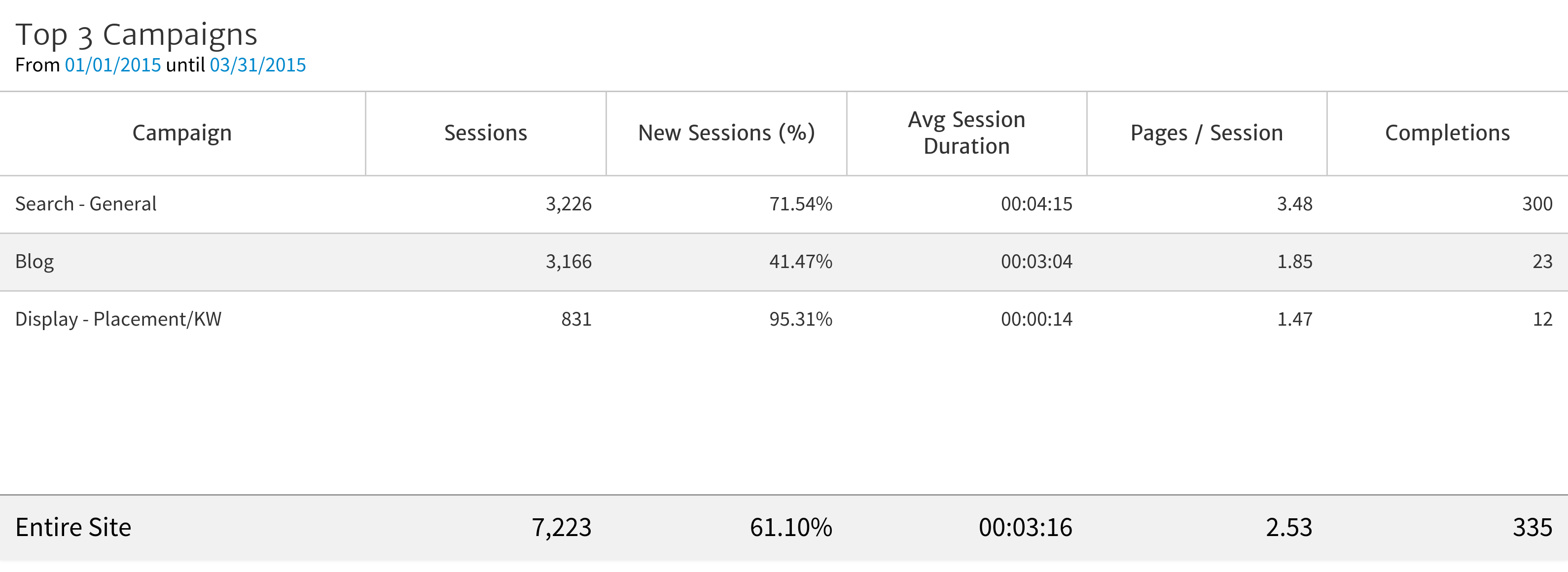1568x572 pixels.
Task: Click the 00:04:15 session duration cell
Action: [x=1036, y=204]
